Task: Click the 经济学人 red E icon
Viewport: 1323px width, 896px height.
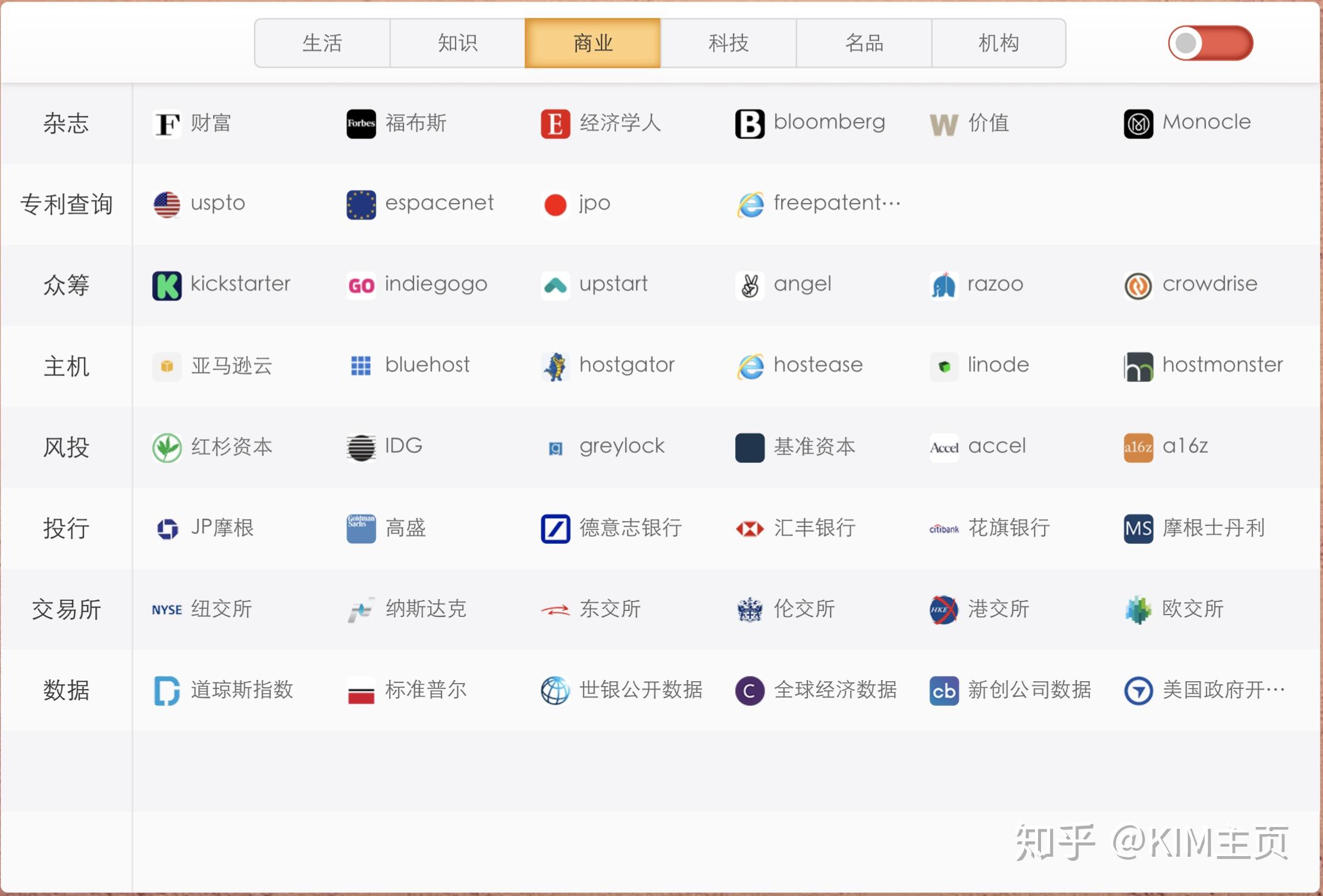Action: [x=556, y=124]
